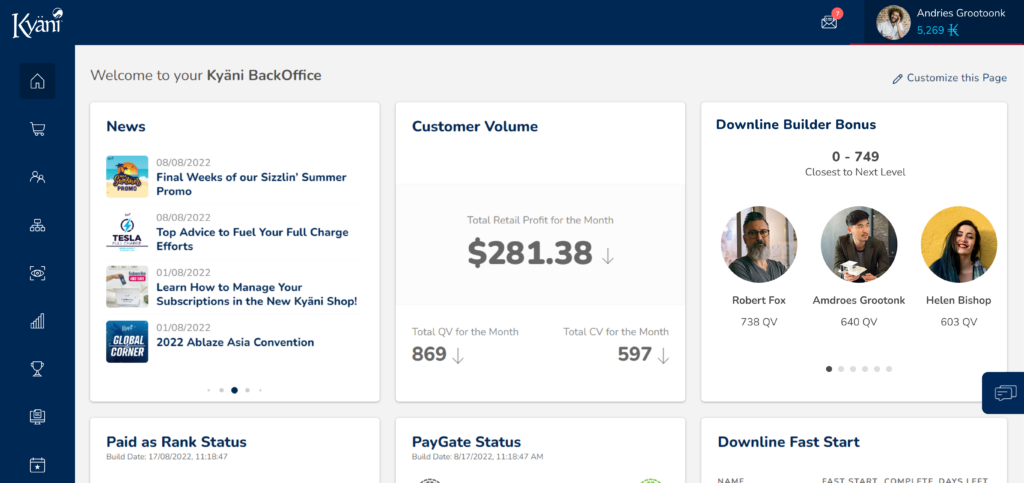Screen dimensions: 1024x483
Task: Click the down arrow next to 597 CV
Action: tap(663, 356)
